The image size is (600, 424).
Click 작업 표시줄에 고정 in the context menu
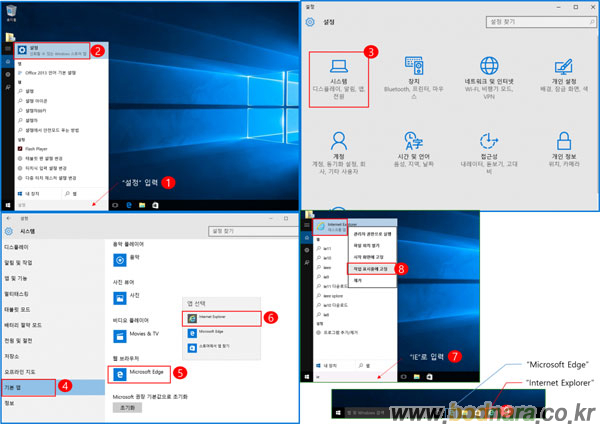[371, 269]
